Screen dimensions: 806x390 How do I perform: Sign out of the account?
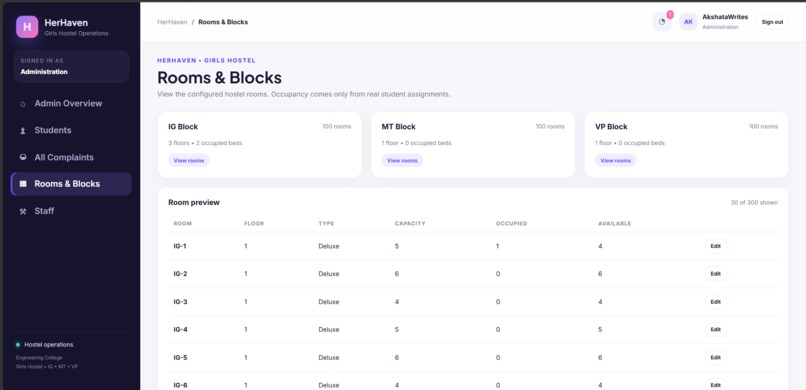tap(772, 22)
